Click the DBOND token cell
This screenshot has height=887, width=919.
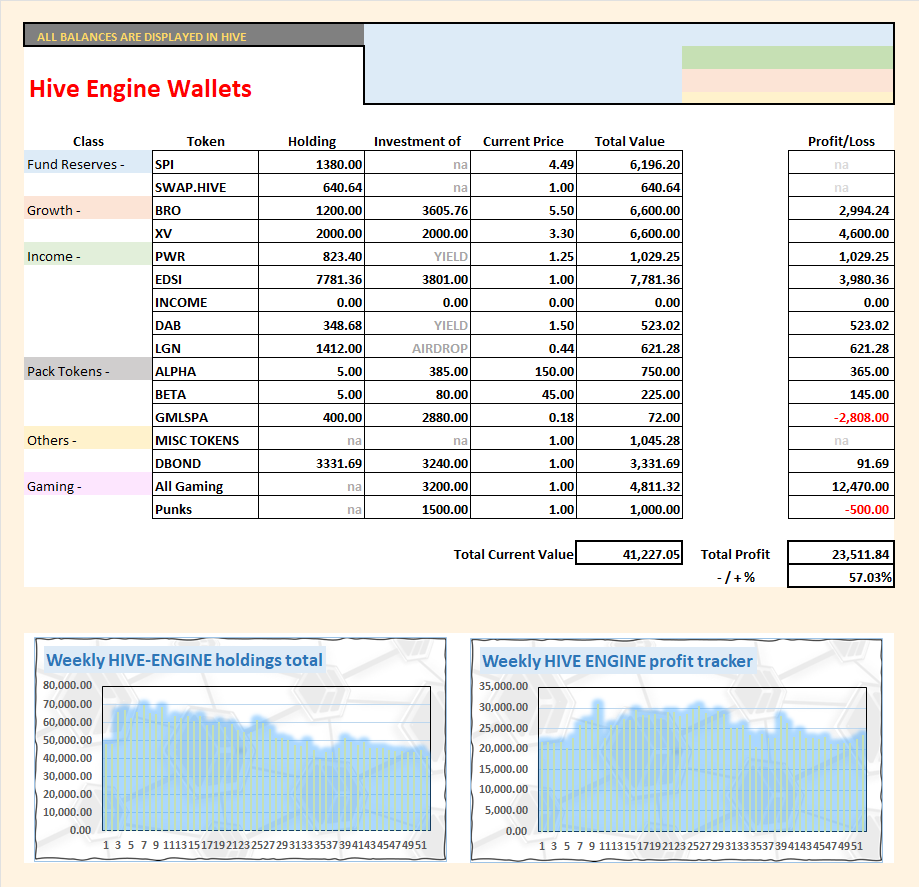(205, 461)
